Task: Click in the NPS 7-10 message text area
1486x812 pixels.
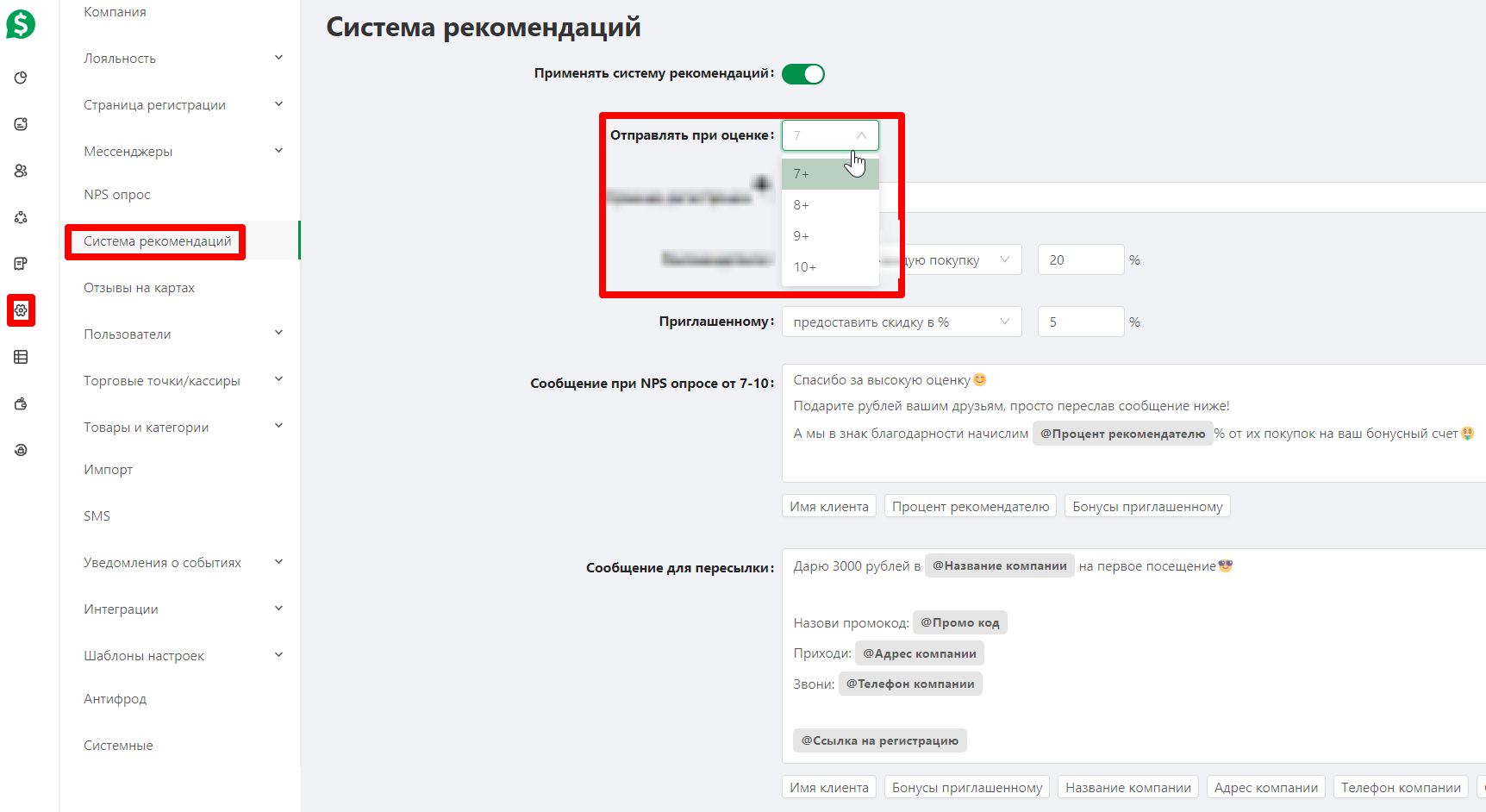Action: pos(1133,423)
